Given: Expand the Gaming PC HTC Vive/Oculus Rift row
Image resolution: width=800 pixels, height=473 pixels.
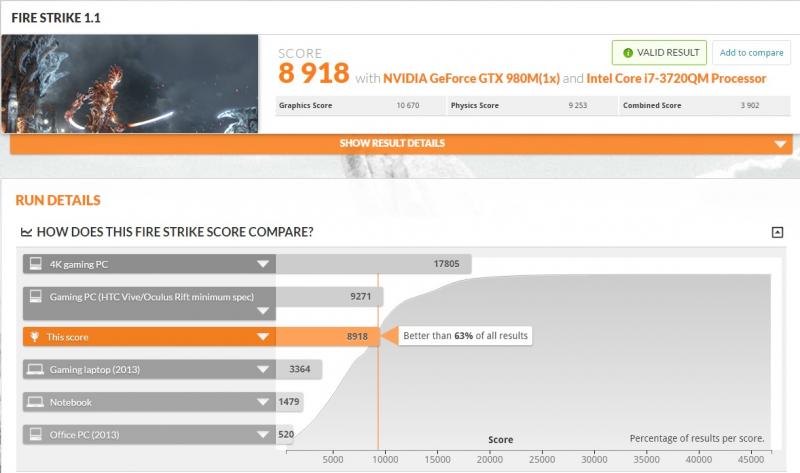Looking at the screenshot, I should [263, 310].
